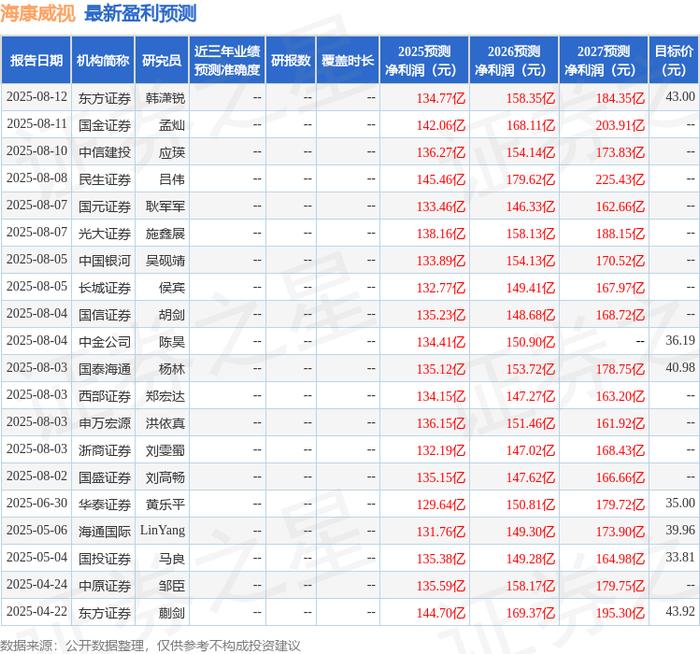Click the 2026预测净利润 column header
700x654 pixels.
point(514,60)
